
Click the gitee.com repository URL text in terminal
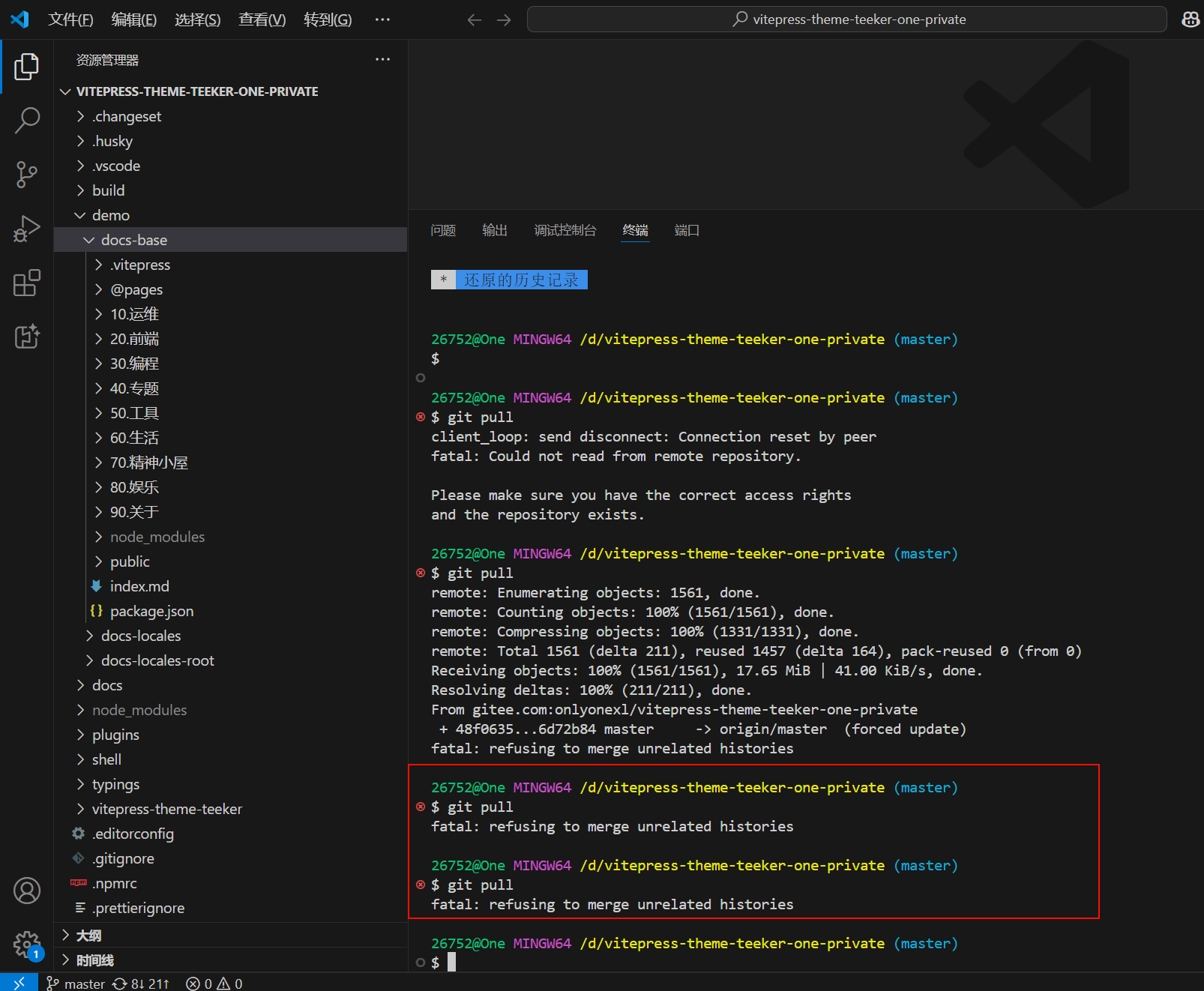click(x=695, y=709)
